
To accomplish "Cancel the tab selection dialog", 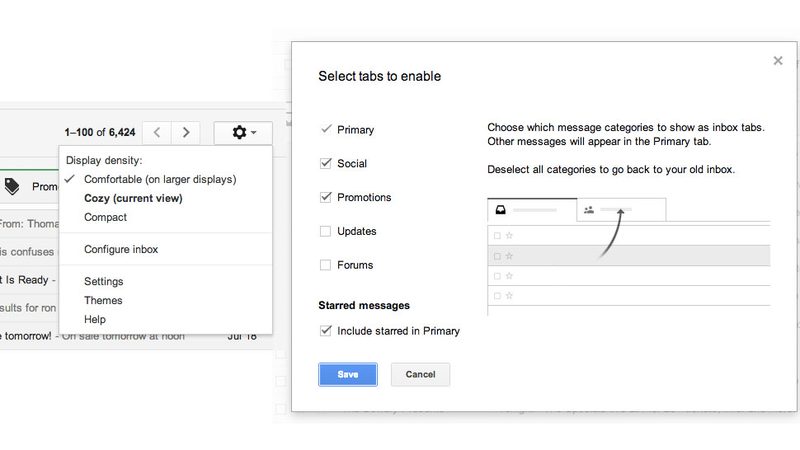I will [420, 374].
